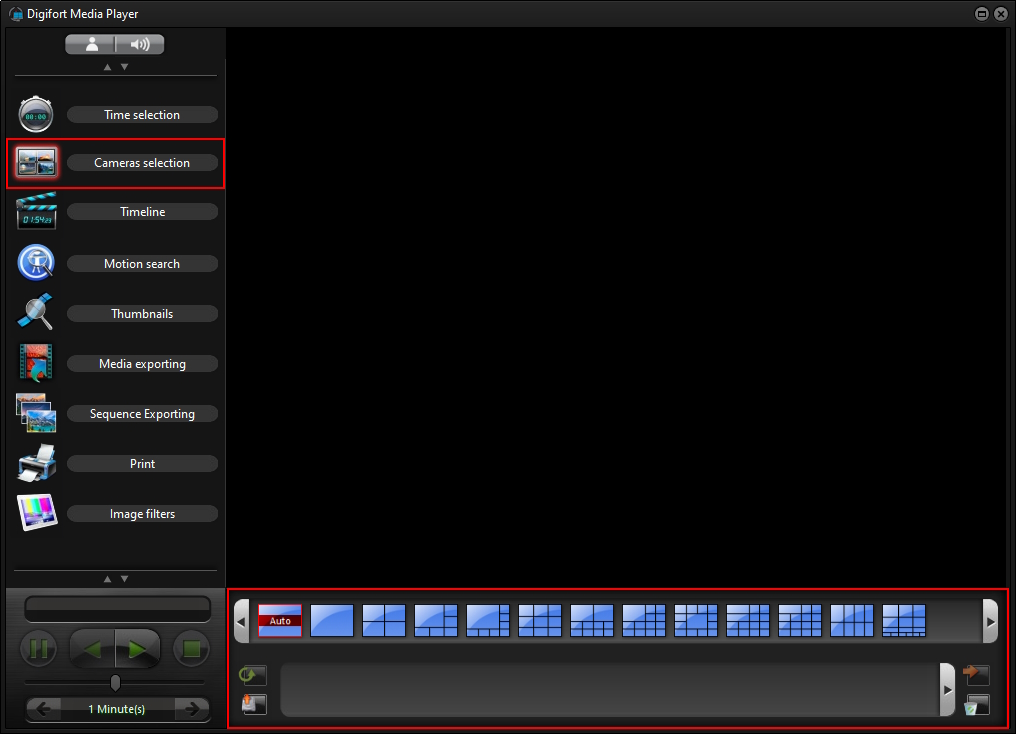Open the Timeline panel

tap(142, 212)
